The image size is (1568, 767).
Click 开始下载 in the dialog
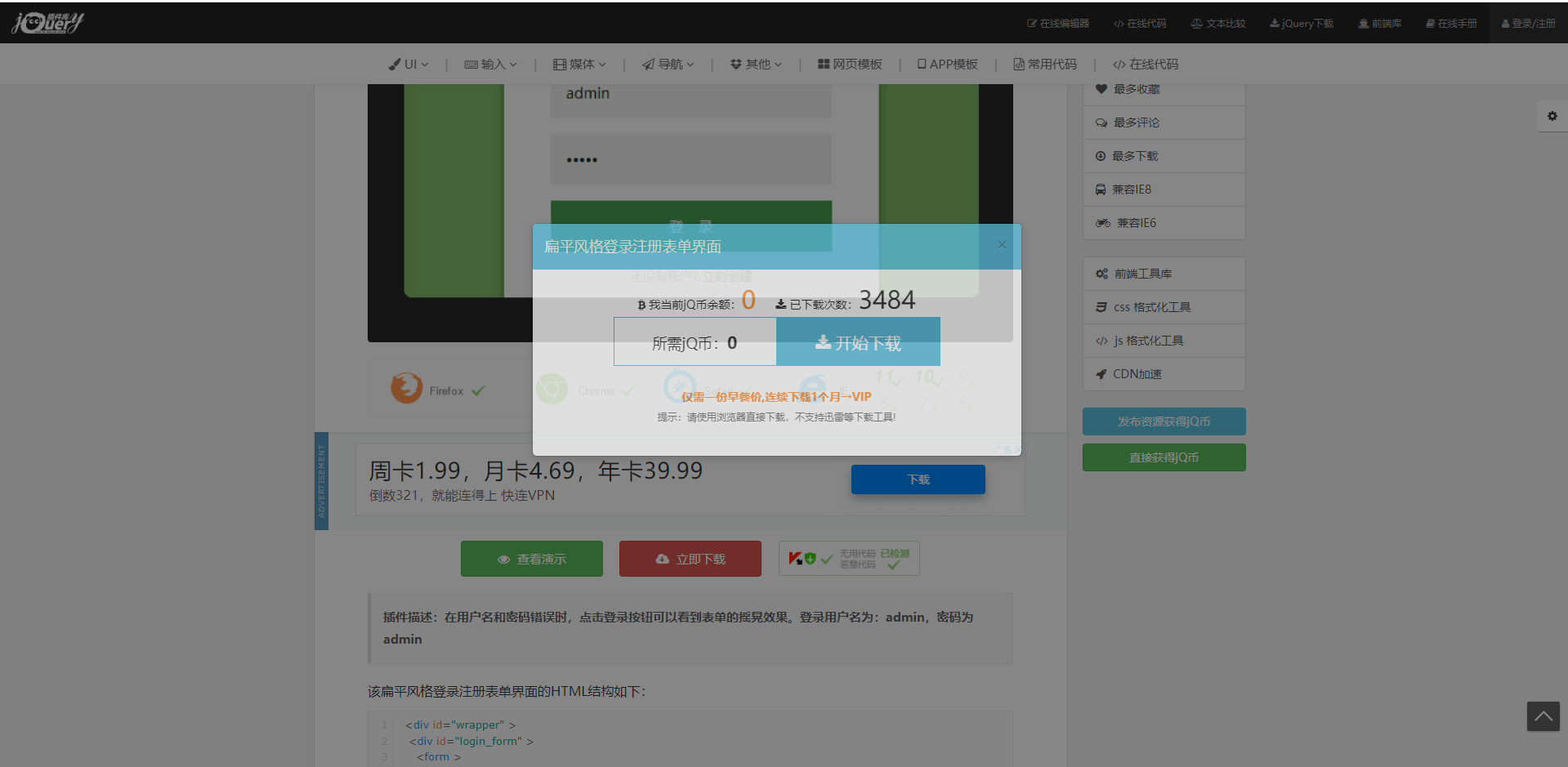click(858, 341)
